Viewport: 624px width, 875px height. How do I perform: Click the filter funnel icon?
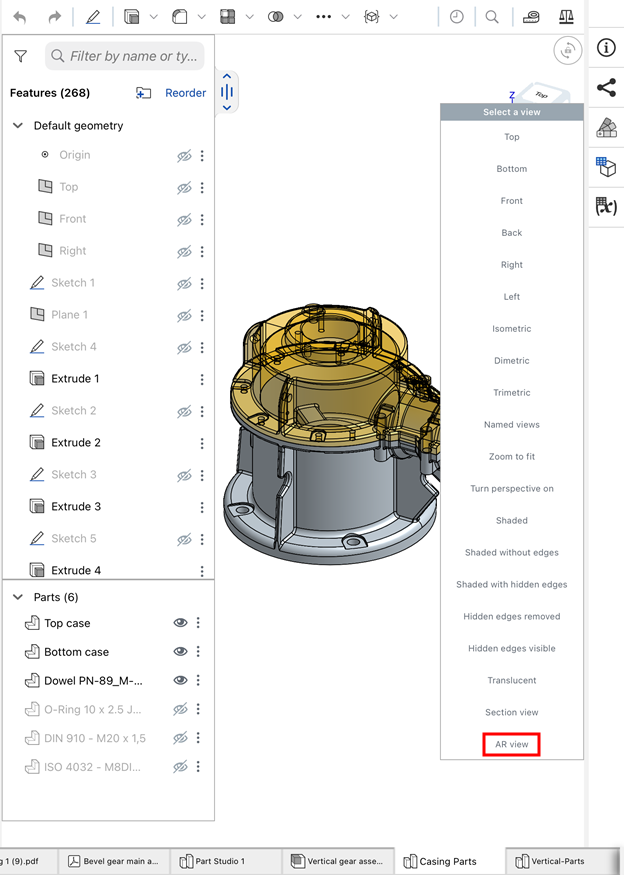[x=21, y=57]
